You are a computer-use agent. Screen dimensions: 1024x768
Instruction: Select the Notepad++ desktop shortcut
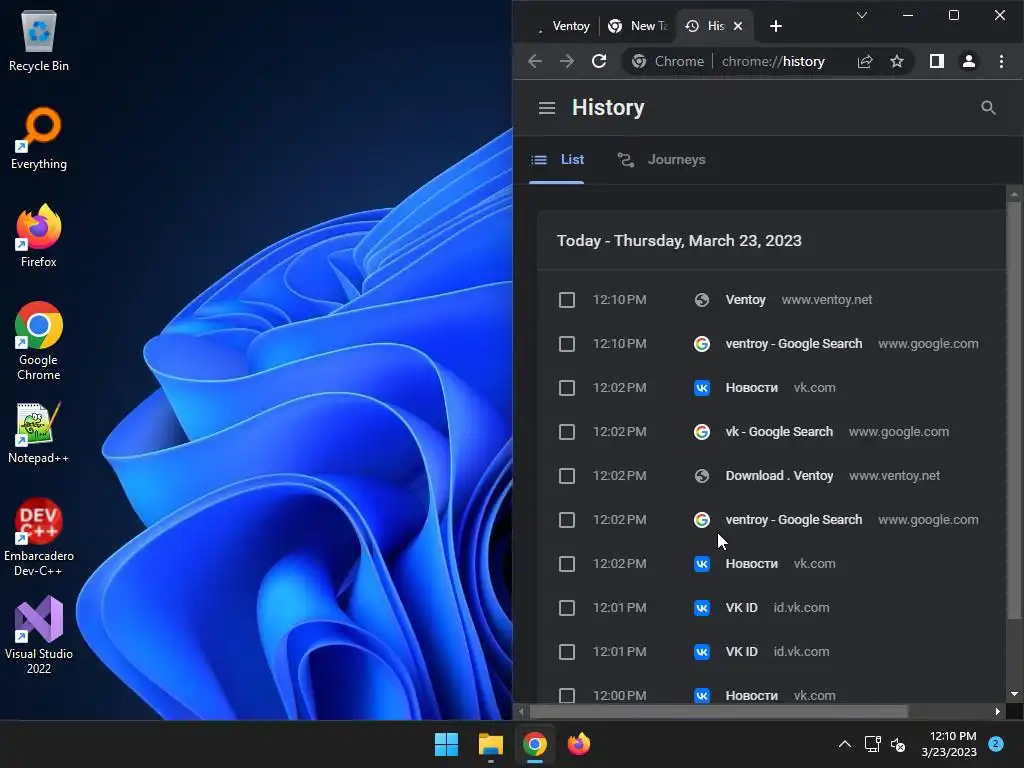[x=39, y=434]
